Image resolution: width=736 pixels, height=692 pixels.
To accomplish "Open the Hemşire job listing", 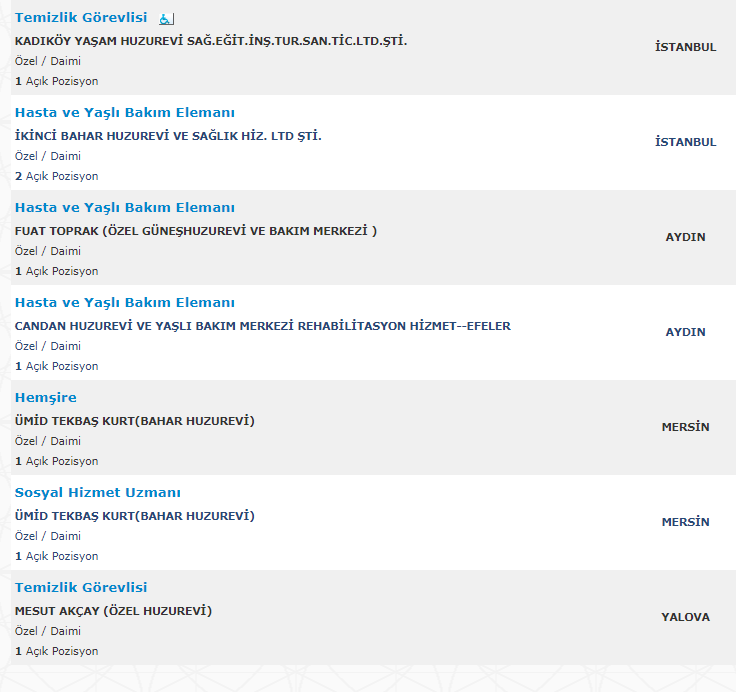I will tap(46, 398).
